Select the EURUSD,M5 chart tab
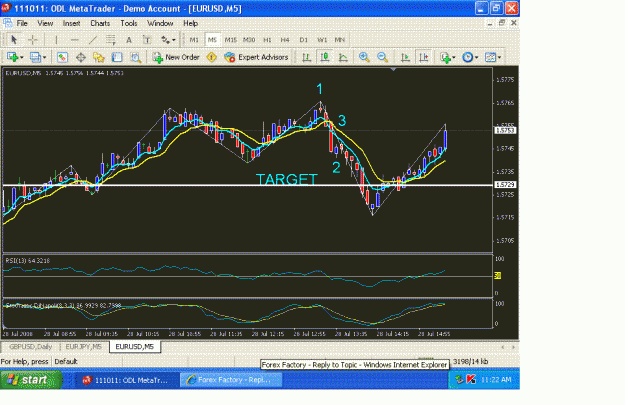625x405 pixels. pyautogui.click(x=135, y=346)
